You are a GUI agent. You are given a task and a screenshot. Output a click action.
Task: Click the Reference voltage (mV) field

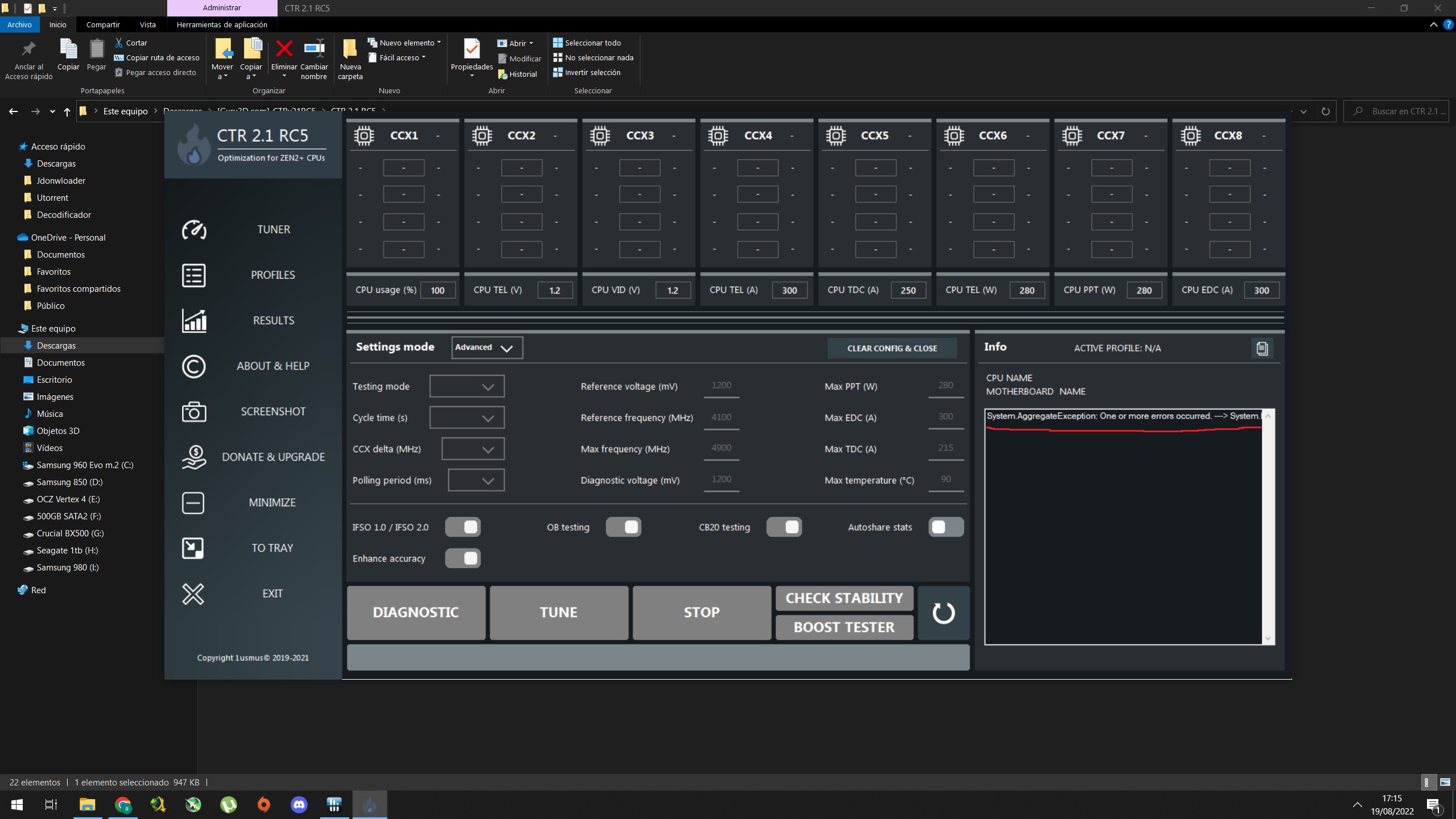point(721,386)
